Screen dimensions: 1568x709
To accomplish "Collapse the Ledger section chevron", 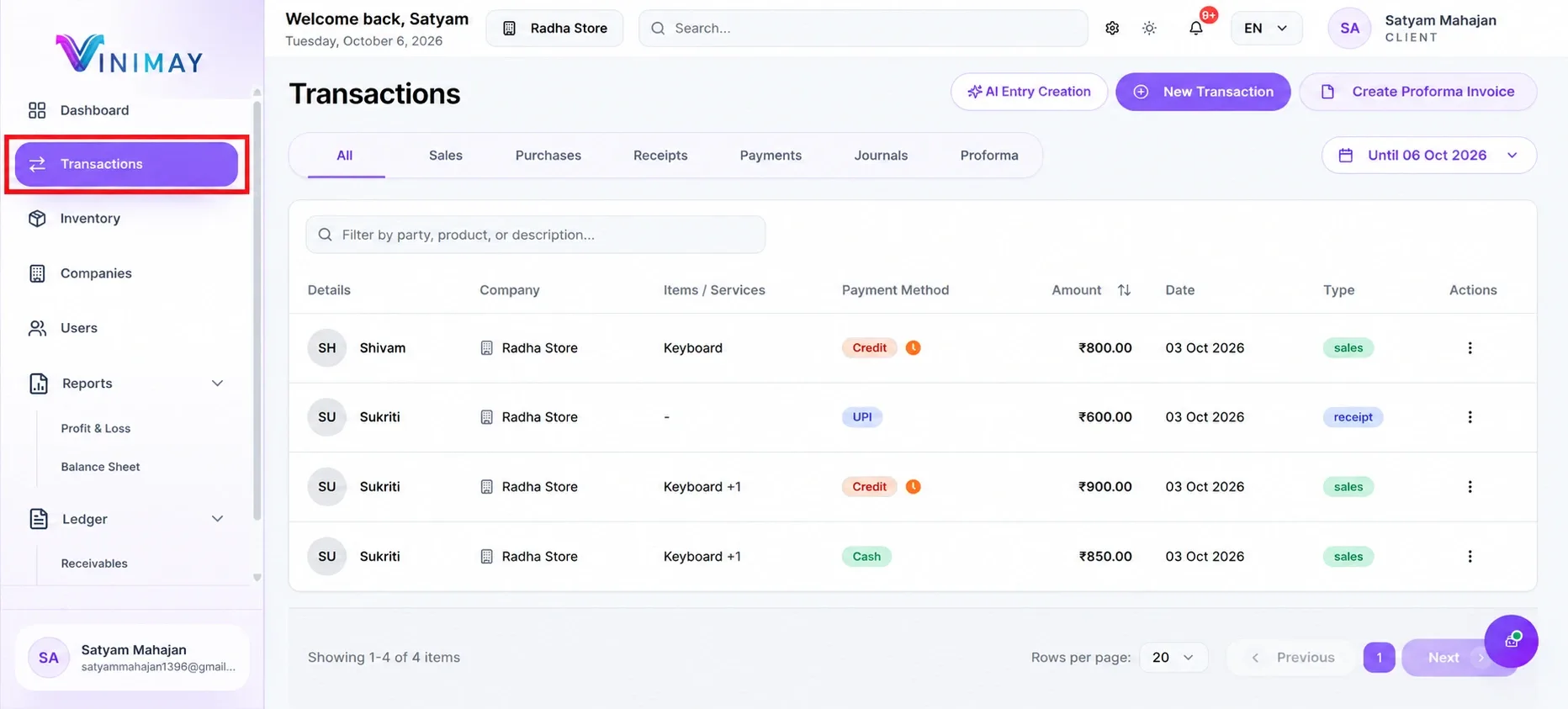I will 217,519.
